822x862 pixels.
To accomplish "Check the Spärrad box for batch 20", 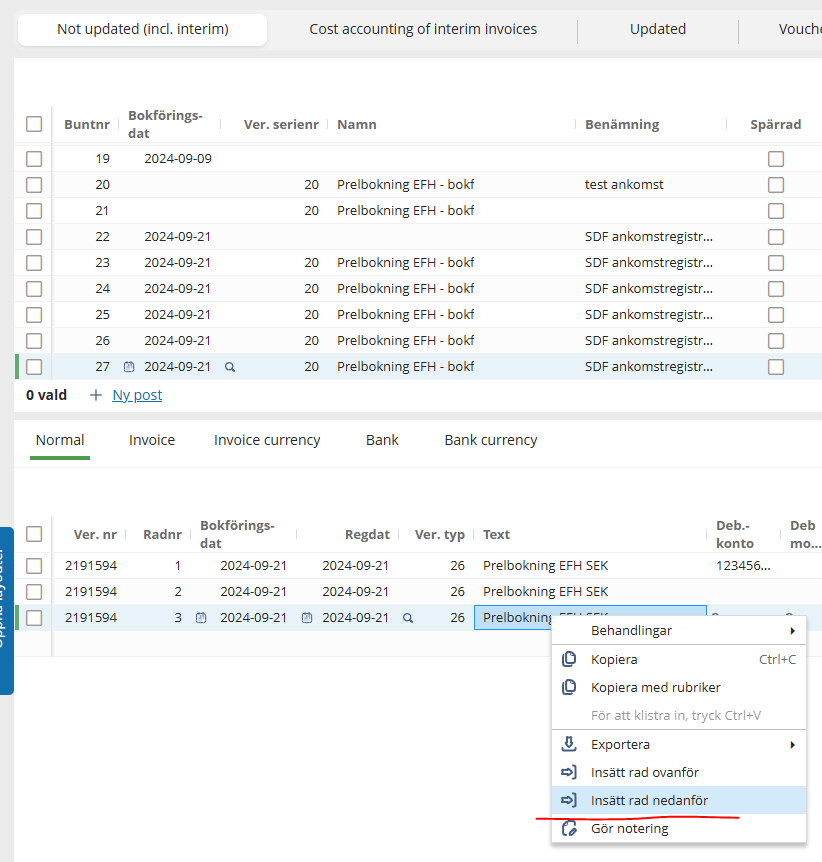I will [x=776, y=185].
